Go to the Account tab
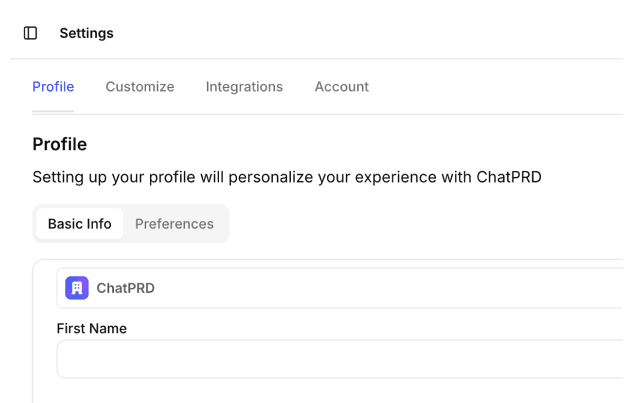Screen dimensions: 624x403 (x=341, y=87)
